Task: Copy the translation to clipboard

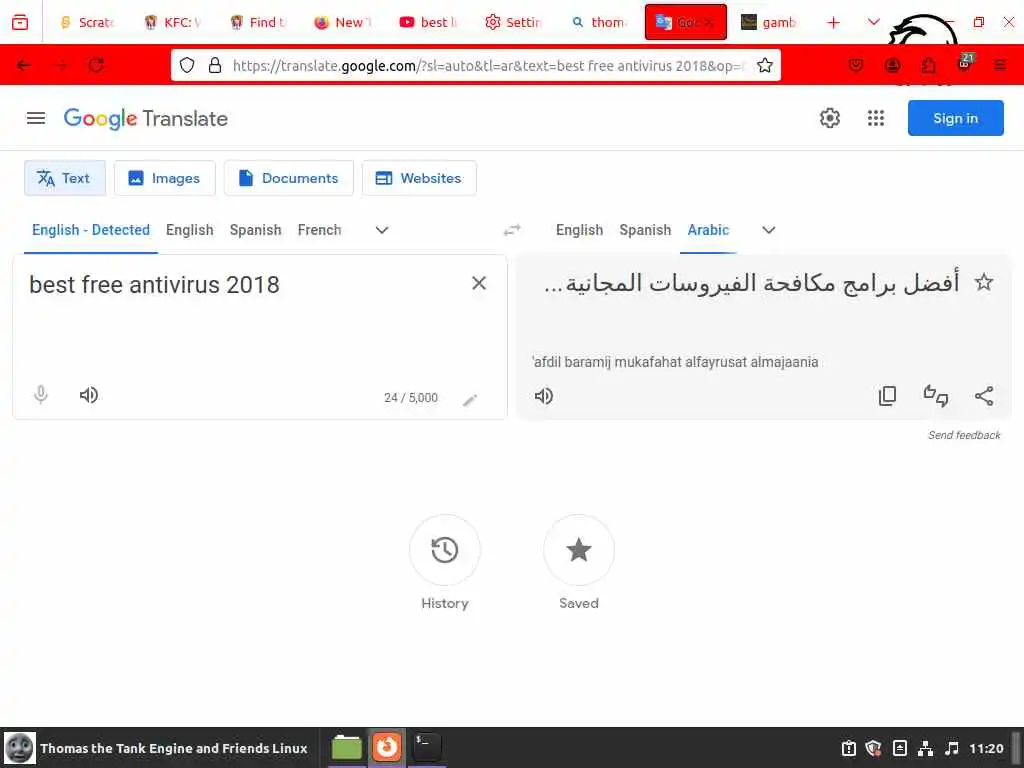Action: point(887,396)
